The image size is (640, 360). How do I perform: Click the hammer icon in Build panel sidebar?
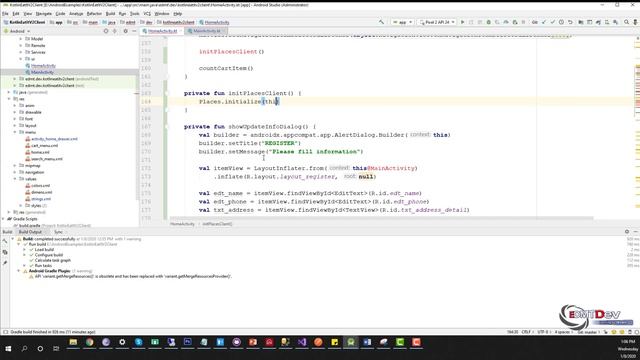click(5, 241)
